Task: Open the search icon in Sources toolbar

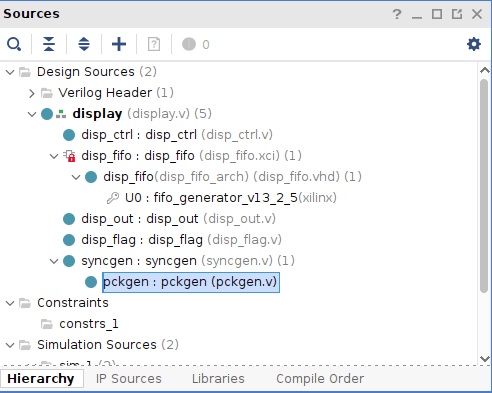Action: click(x=14, y=44)
